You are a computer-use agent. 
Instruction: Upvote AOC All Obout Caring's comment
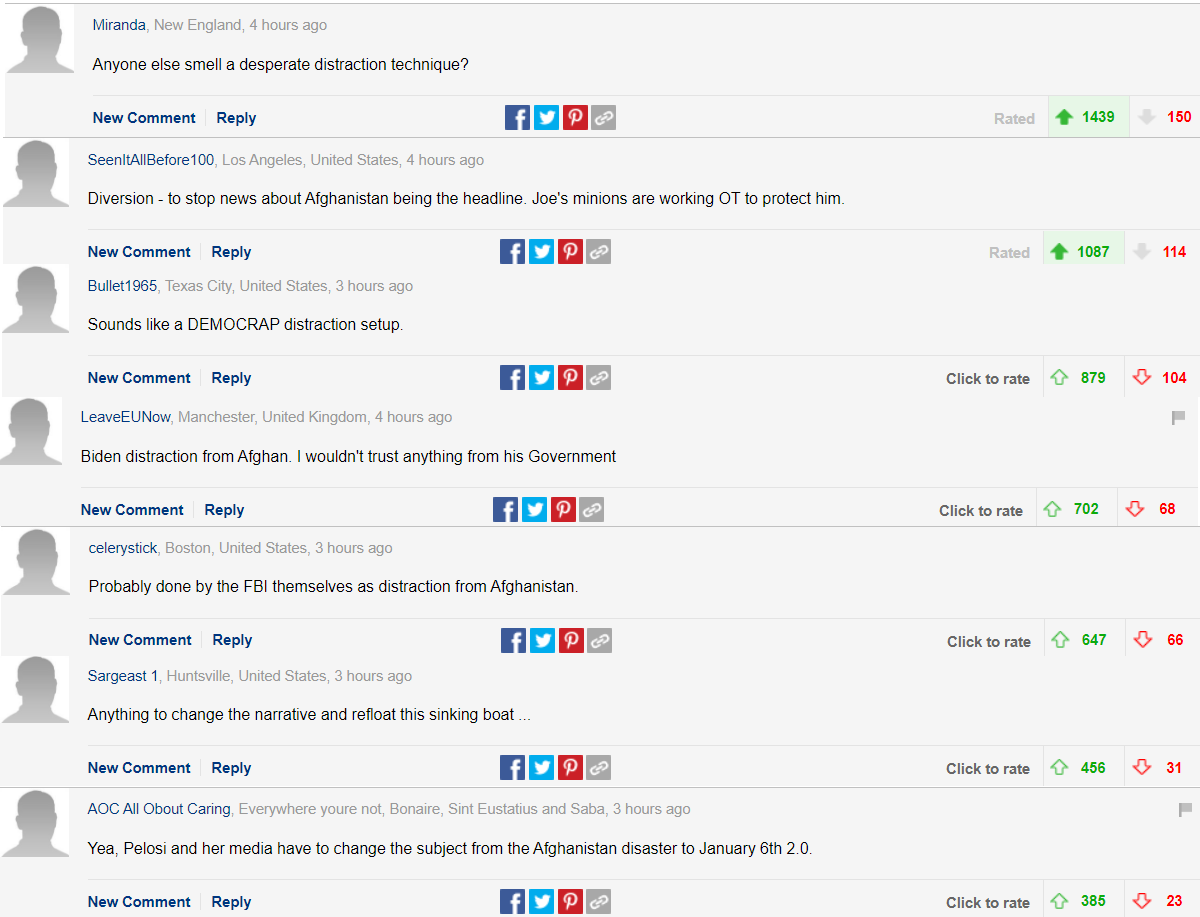(1060, 901)
